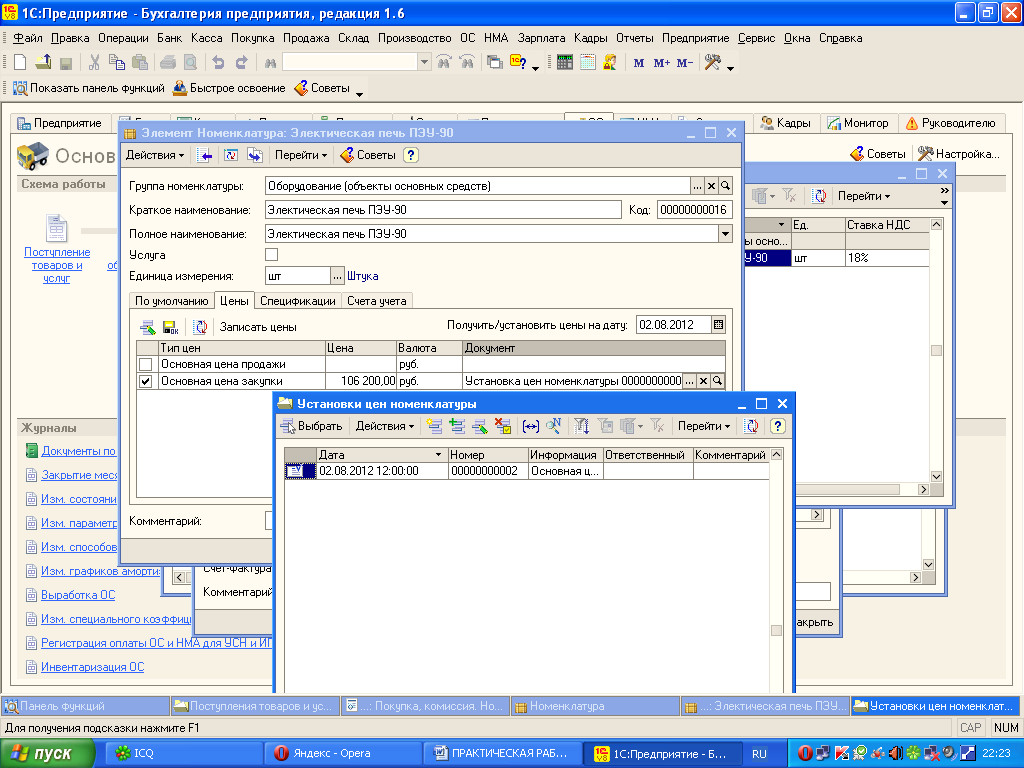
Task: Click the Выбрать button in Установки цен
Action: tap(312, 426)
